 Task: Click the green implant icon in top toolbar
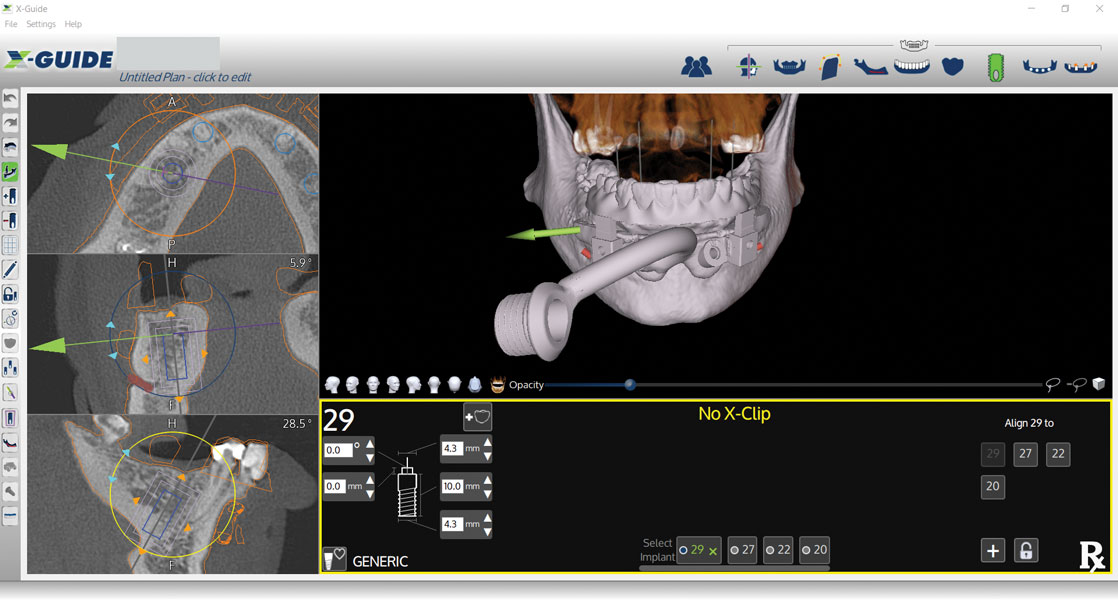coord(994,67)
